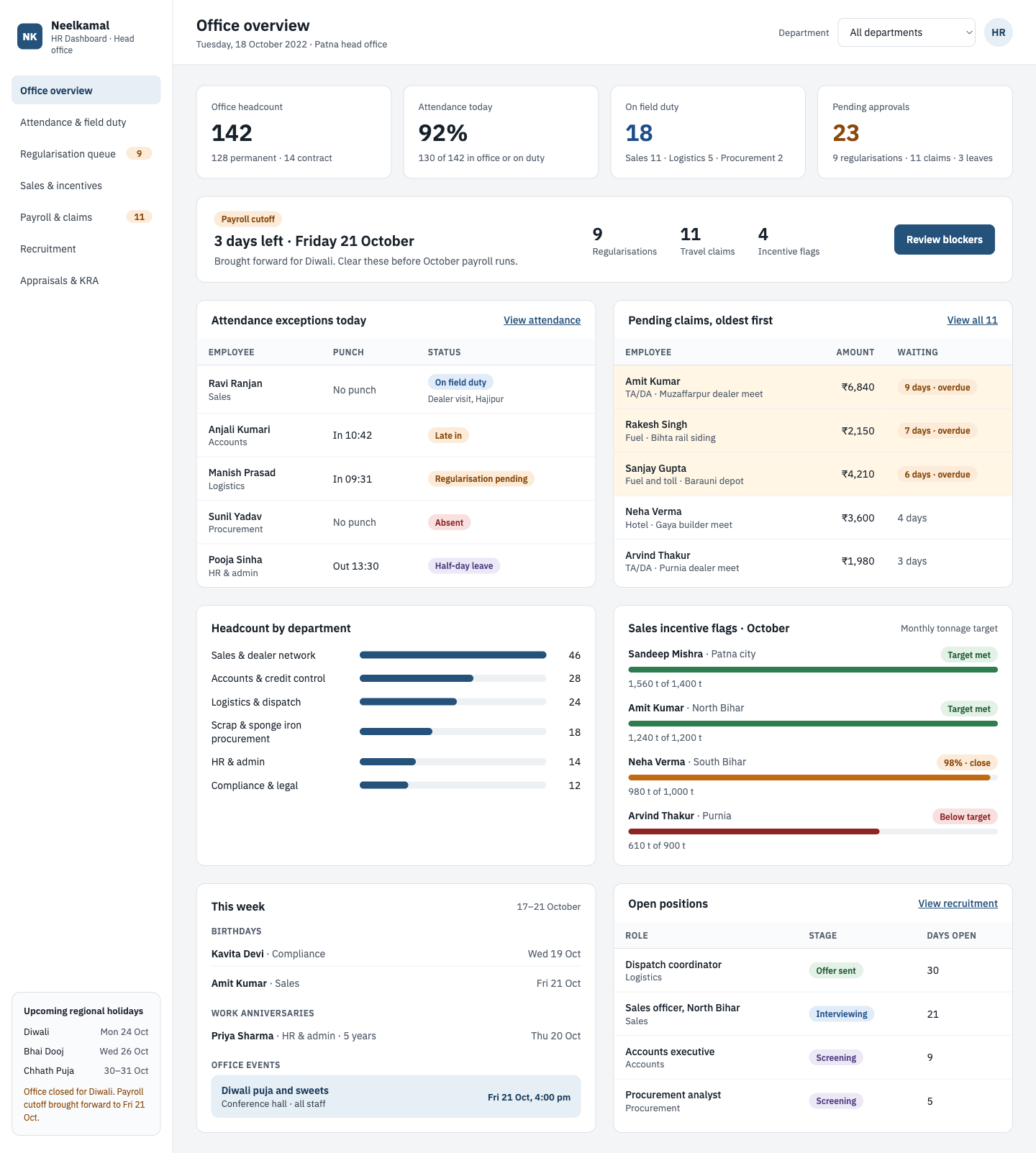This screenshot has height=1153, width=1036.
Task: Select Office overview in sidebar
Action: pos(86,91)
